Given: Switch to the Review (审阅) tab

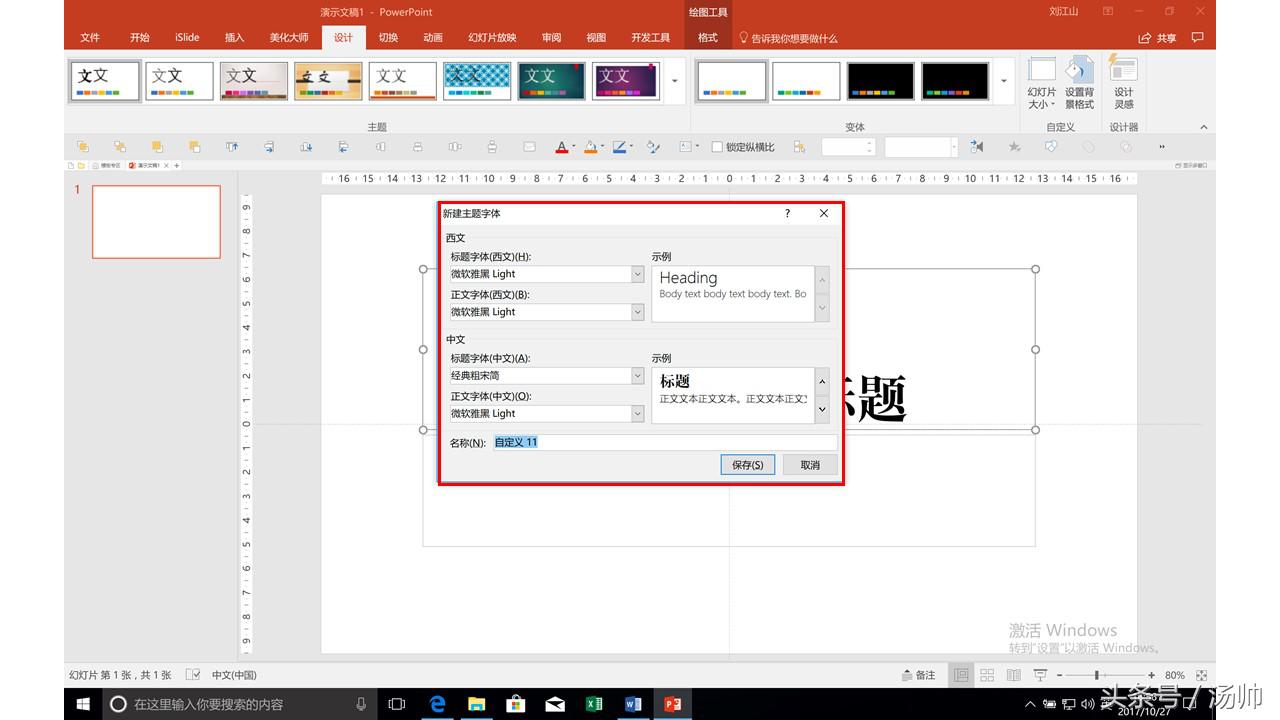Looking at the screenshot, I should (x=551, y=38).
